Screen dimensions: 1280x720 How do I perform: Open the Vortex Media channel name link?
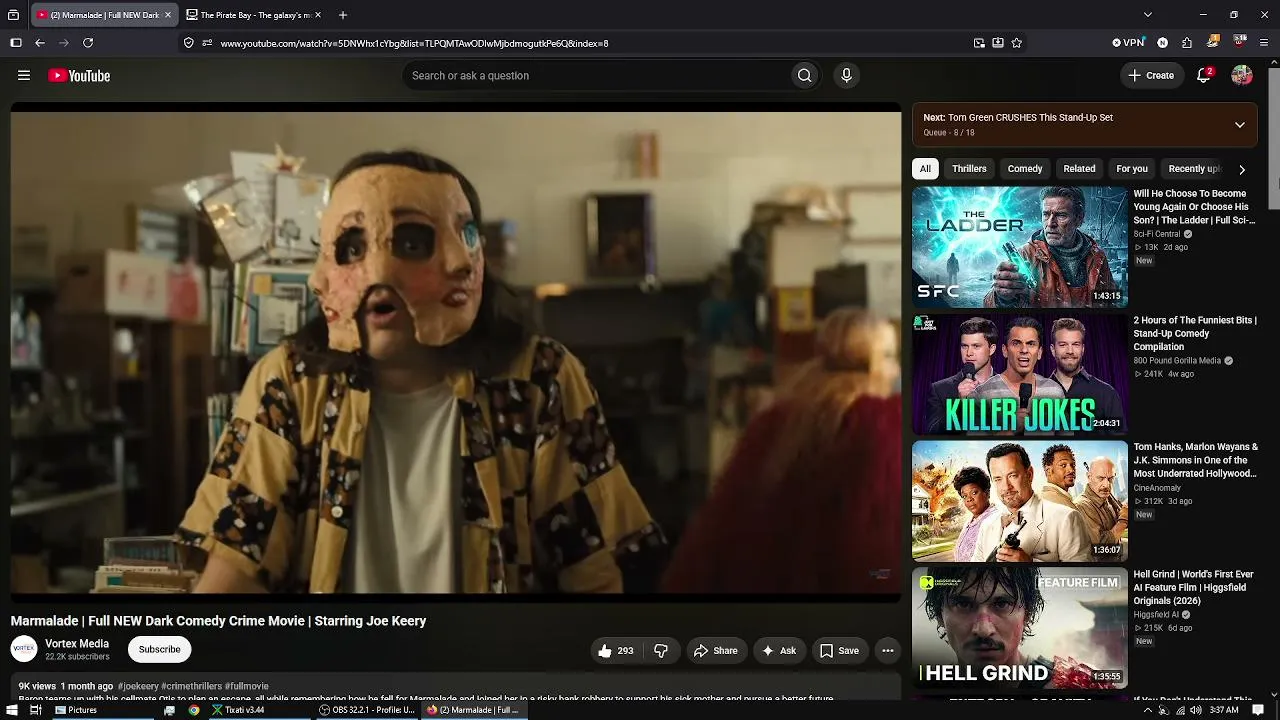point(77,644)
